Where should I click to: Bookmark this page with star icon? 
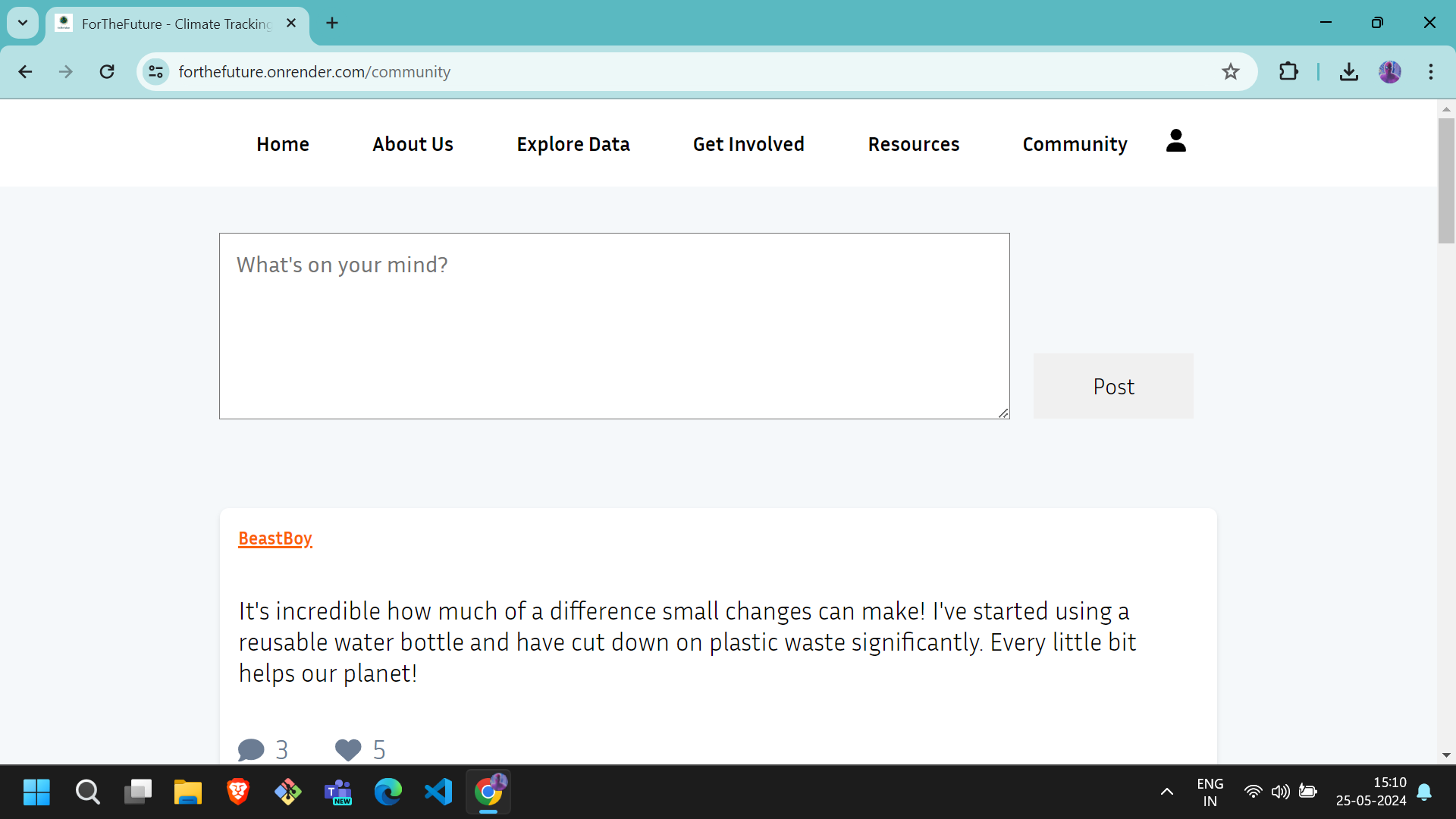1230,72
